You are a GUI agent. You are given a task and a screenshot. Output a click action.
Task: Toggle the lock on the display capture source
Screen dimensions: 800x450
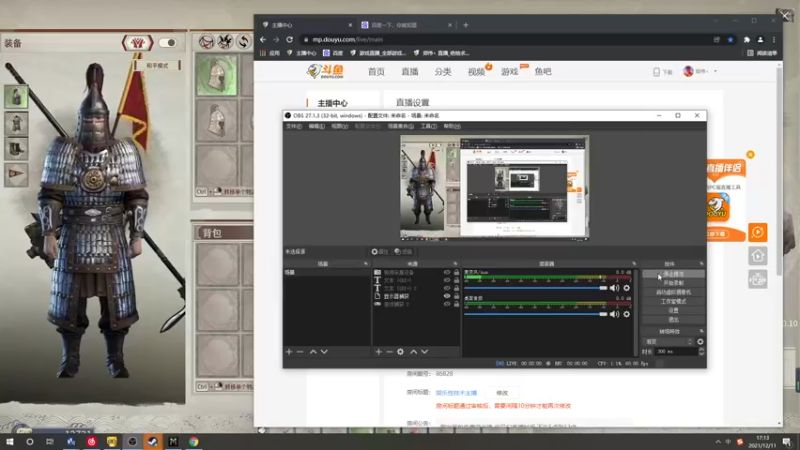click(456, 296)
